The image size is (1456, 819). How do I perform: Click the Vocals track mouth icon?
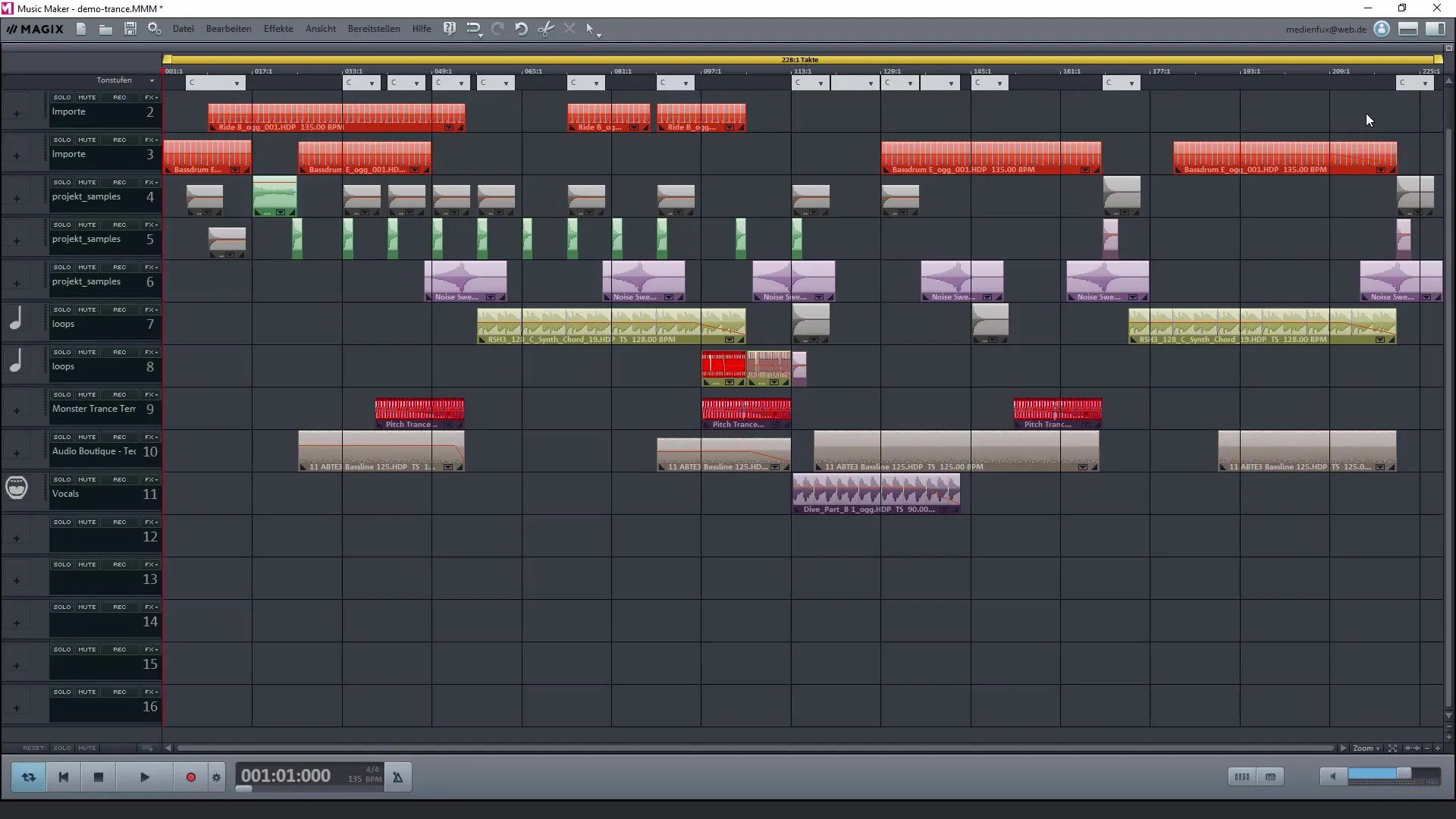click(16, 487)
